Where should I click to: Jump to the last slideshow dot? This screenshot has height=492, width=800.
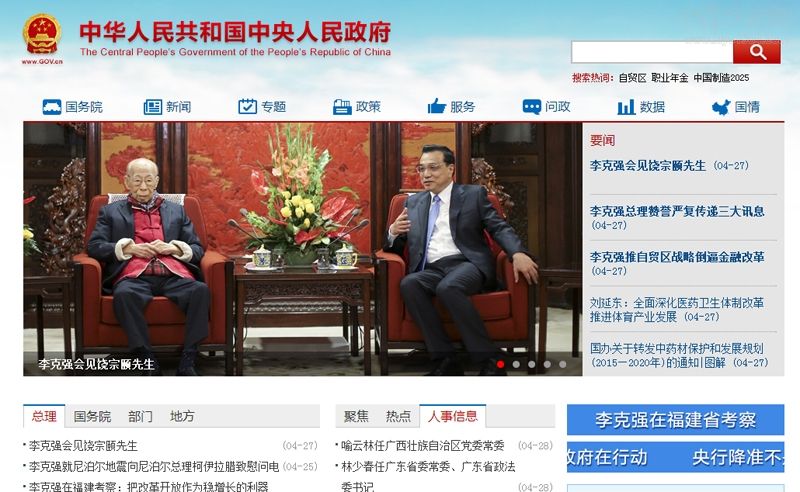click(x=562, y=364)
